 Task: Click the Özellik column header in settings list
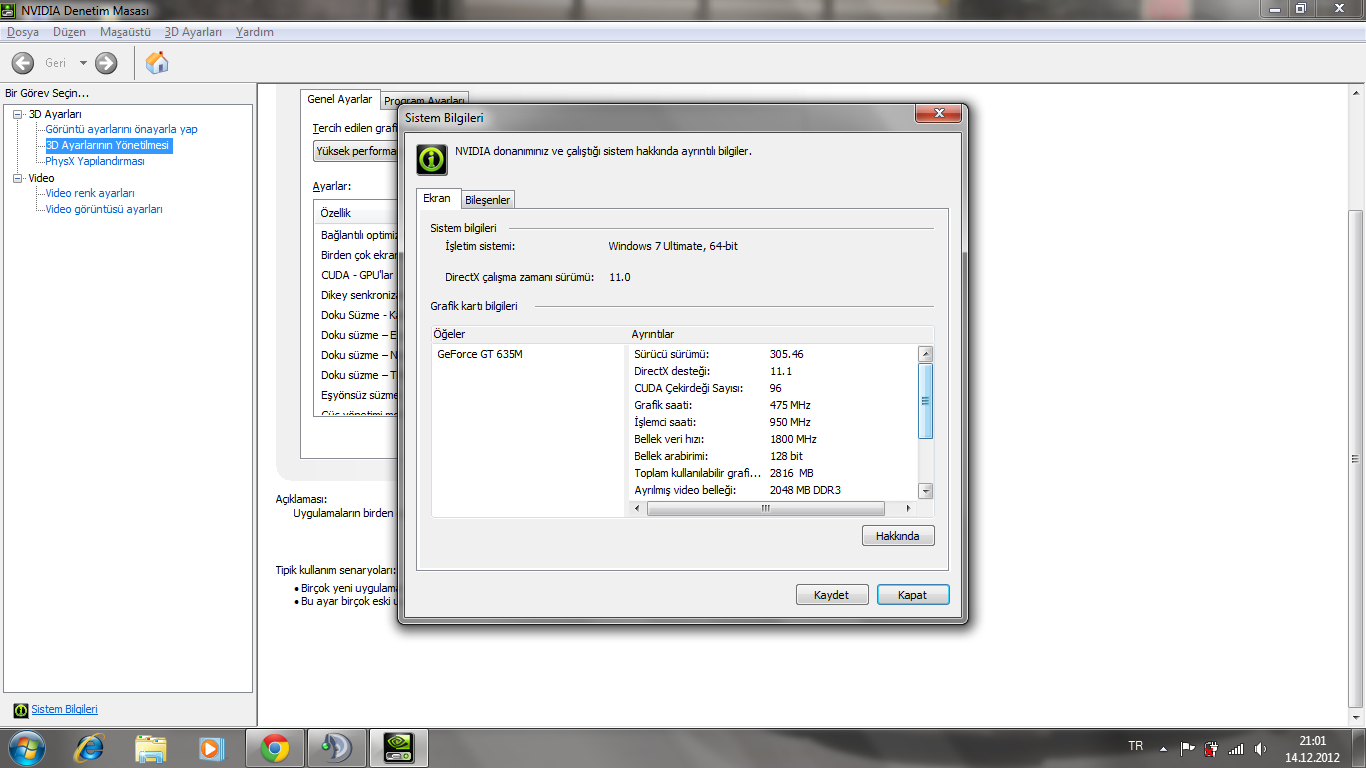click(356, 213)
